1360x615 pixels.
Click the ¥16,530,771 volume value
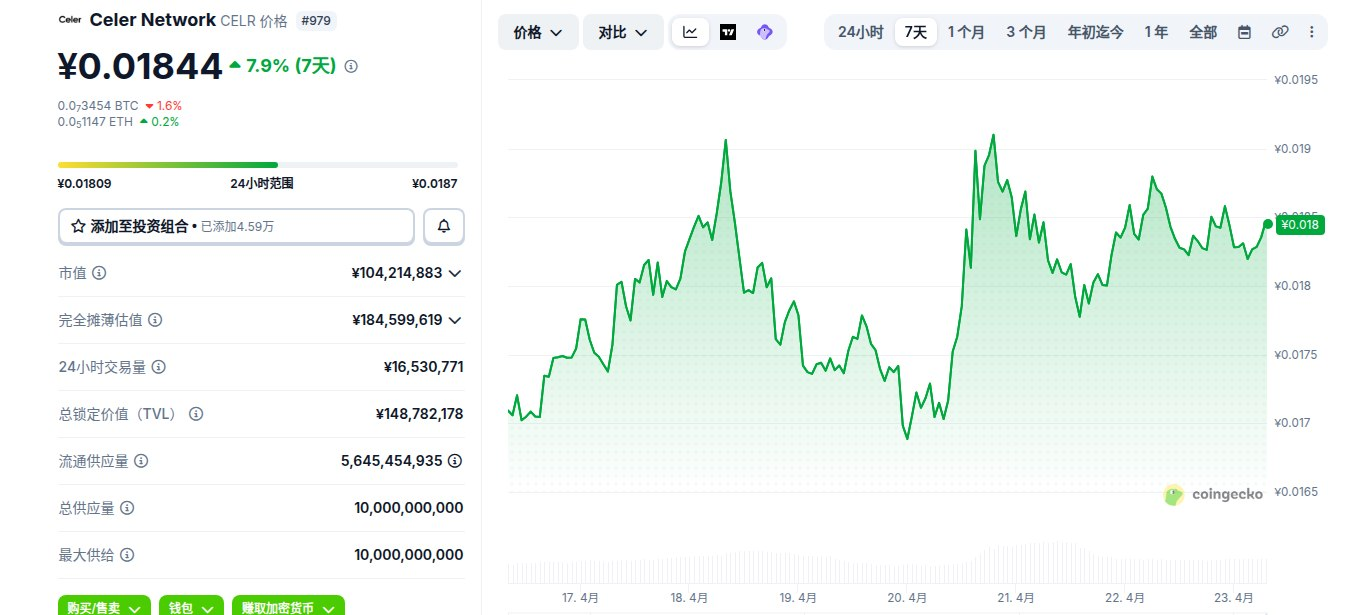[423, 367]
